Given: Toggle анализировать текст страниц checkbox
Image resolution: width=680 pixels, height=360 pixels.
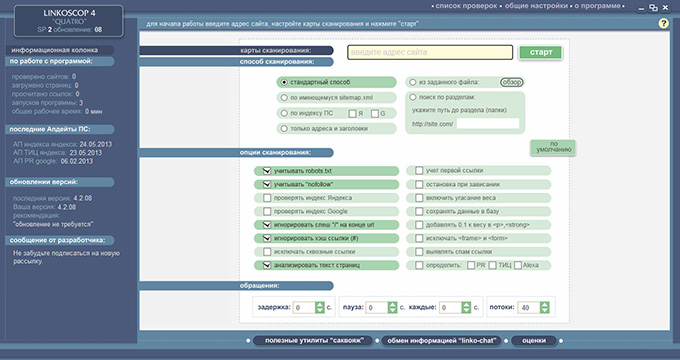Looking at the screenshot, I should (267, 265).
